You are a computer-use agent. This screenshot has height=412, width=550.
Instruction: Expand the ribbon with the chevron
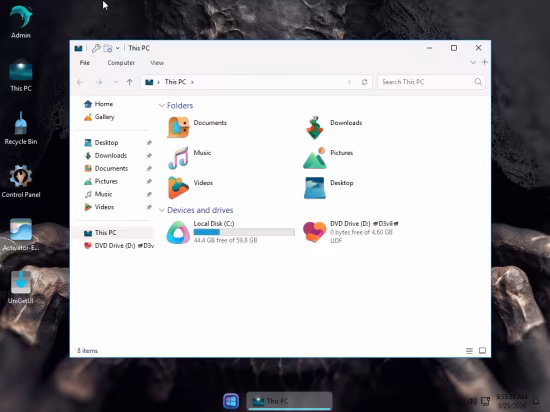(x=473, y=62)
